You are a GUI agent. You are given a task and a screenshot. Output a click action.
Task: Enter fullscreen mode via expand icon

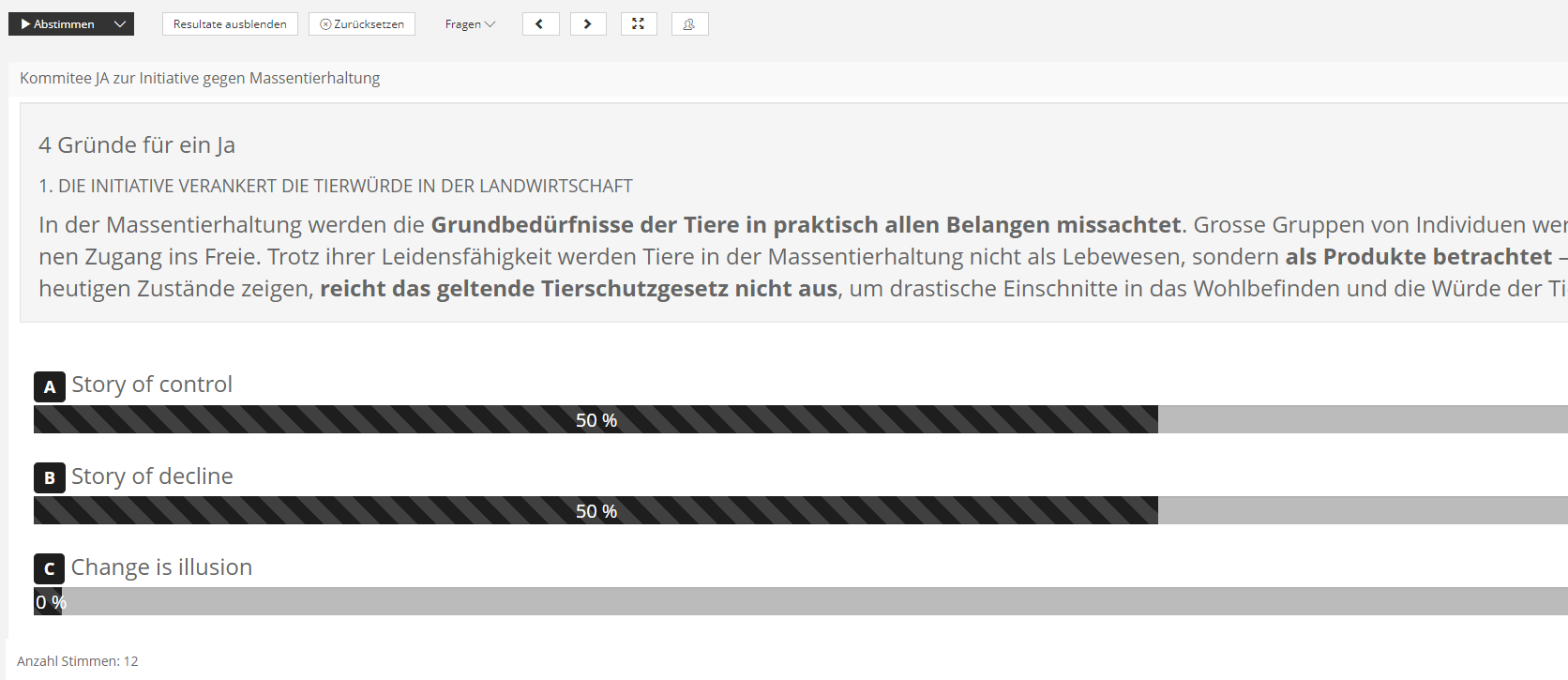click(x=639, y=24)
